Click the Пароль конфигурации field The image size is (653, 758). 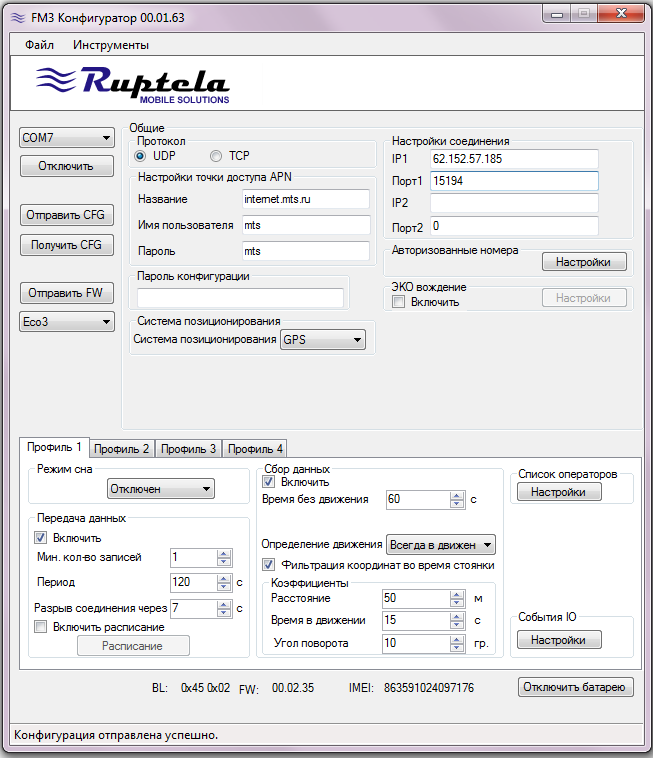click(x=240, y=298)
